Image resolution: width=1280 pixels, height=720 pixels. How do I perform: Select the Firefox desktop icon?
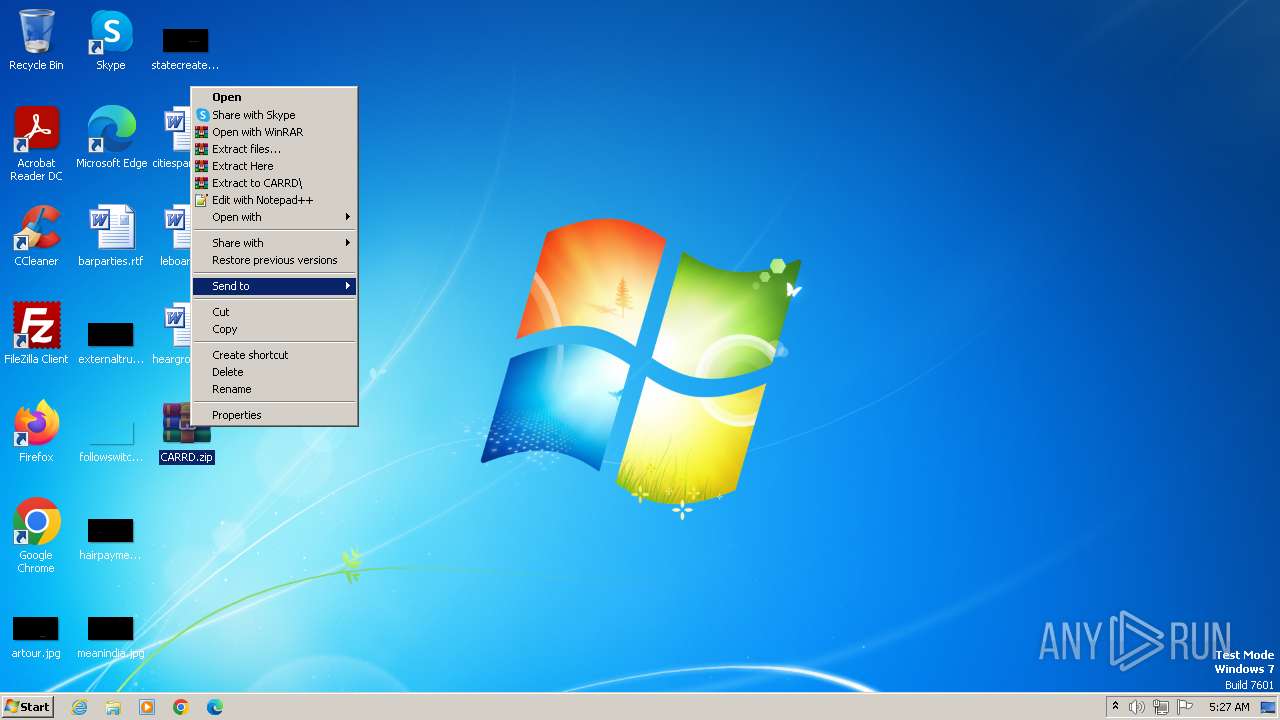click(36, 431)
